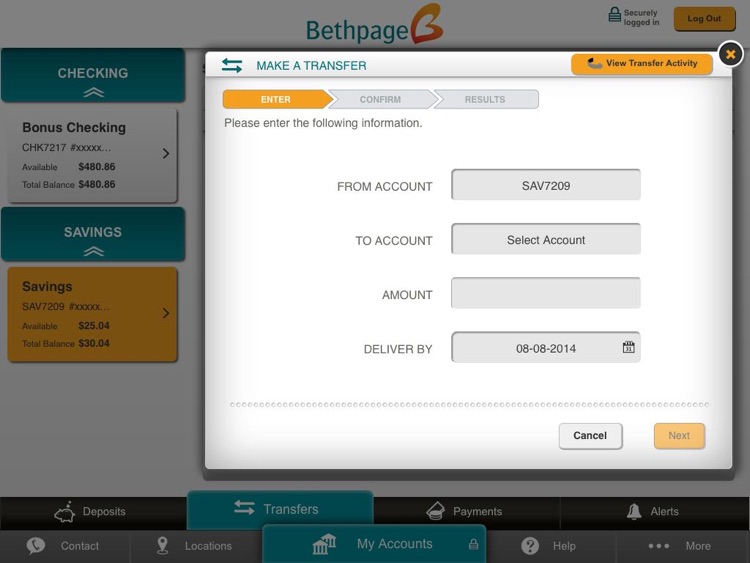This screenshot has width=750, height=563.
Task: Click the Bonus Checking account title
Action: pyautogui.click(x=74, y=128)
